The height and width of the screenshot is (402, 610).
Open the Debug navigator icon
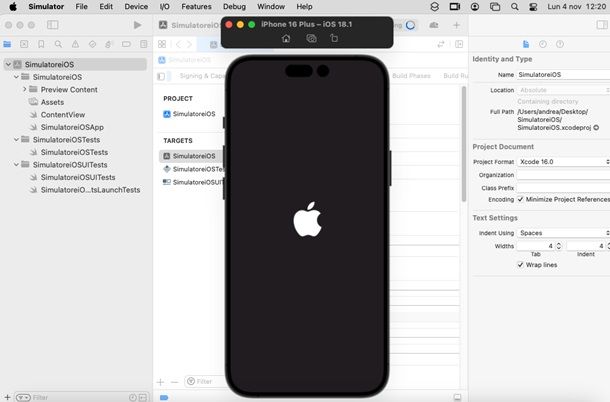pos(109,44)
